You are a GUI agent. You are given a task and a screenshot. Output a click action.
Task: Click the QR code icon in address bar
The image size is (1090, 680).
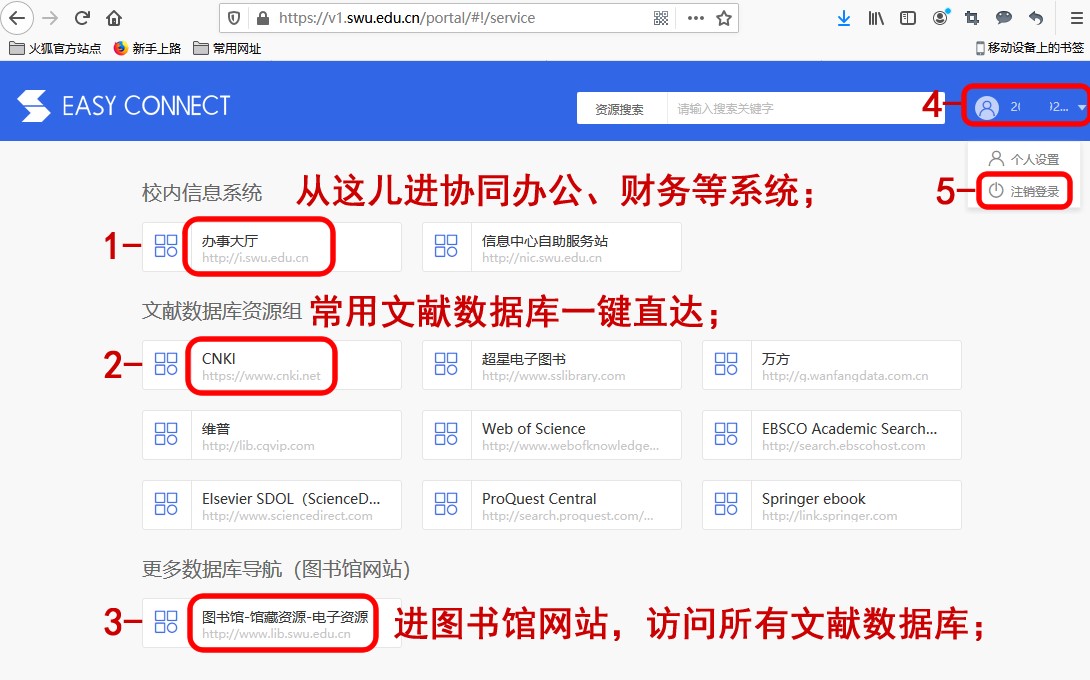661,18
